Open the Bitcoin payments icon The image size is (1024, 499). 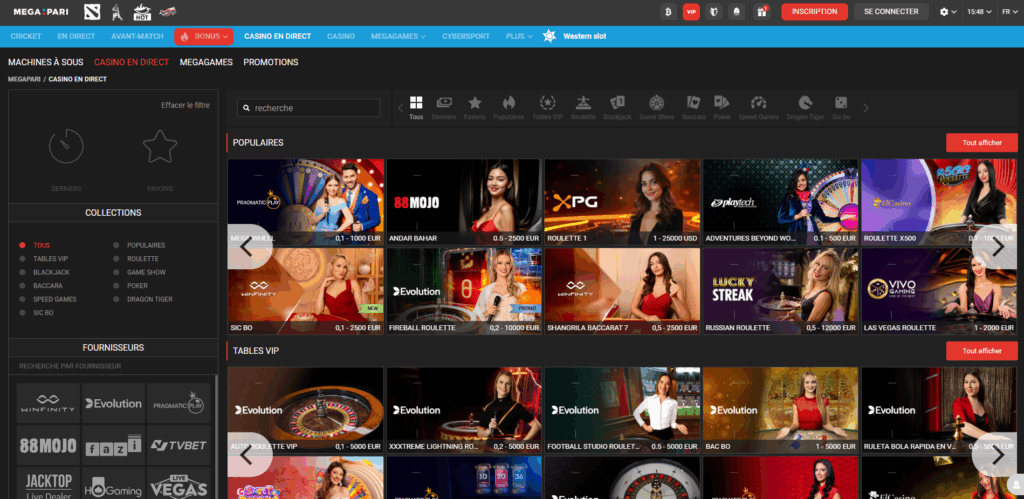point(668,12)
